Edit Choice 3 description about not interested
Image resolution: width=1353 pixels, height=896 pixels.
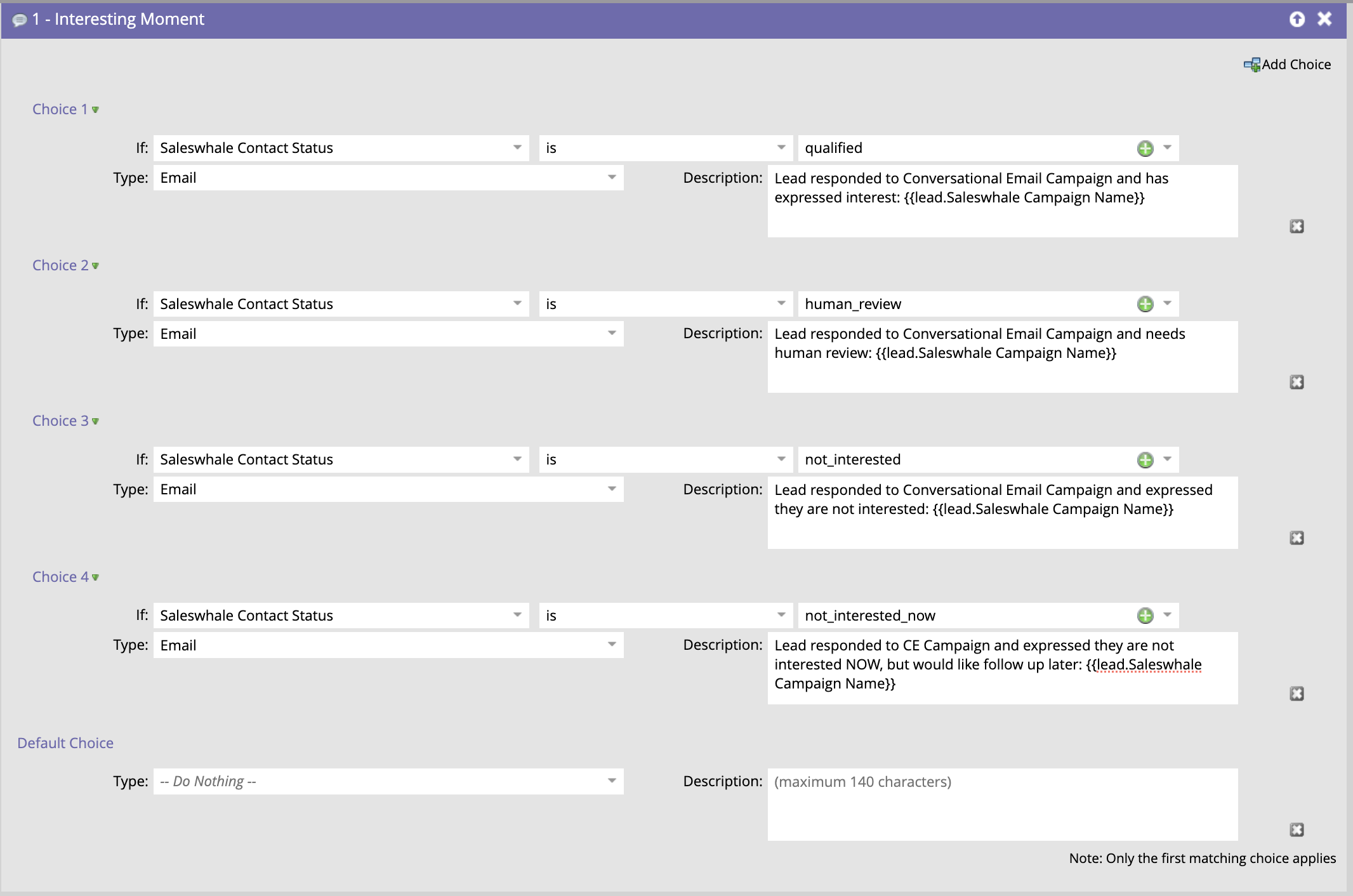pos(1003,513)
